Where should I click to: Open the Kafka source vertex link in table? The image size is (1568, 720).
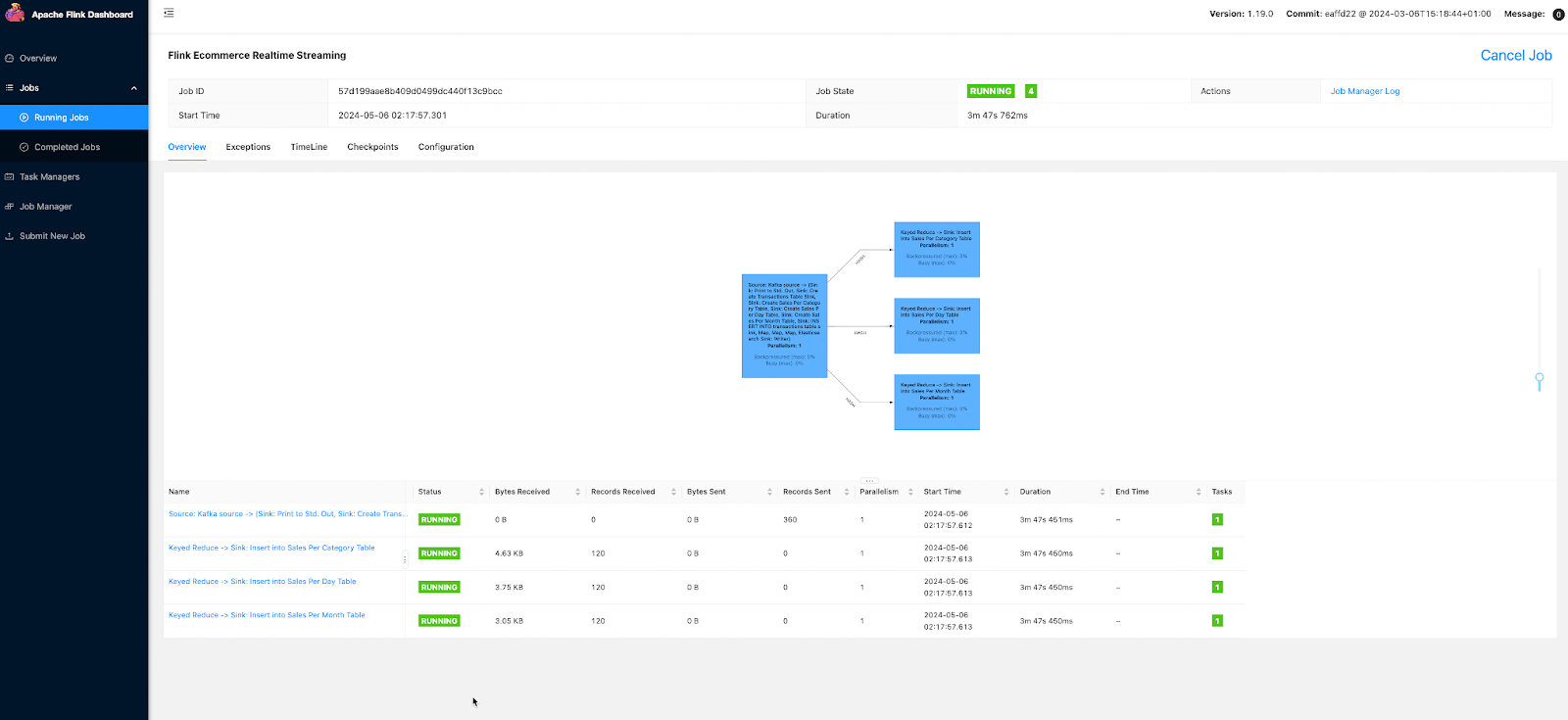[x=288, y=514]
